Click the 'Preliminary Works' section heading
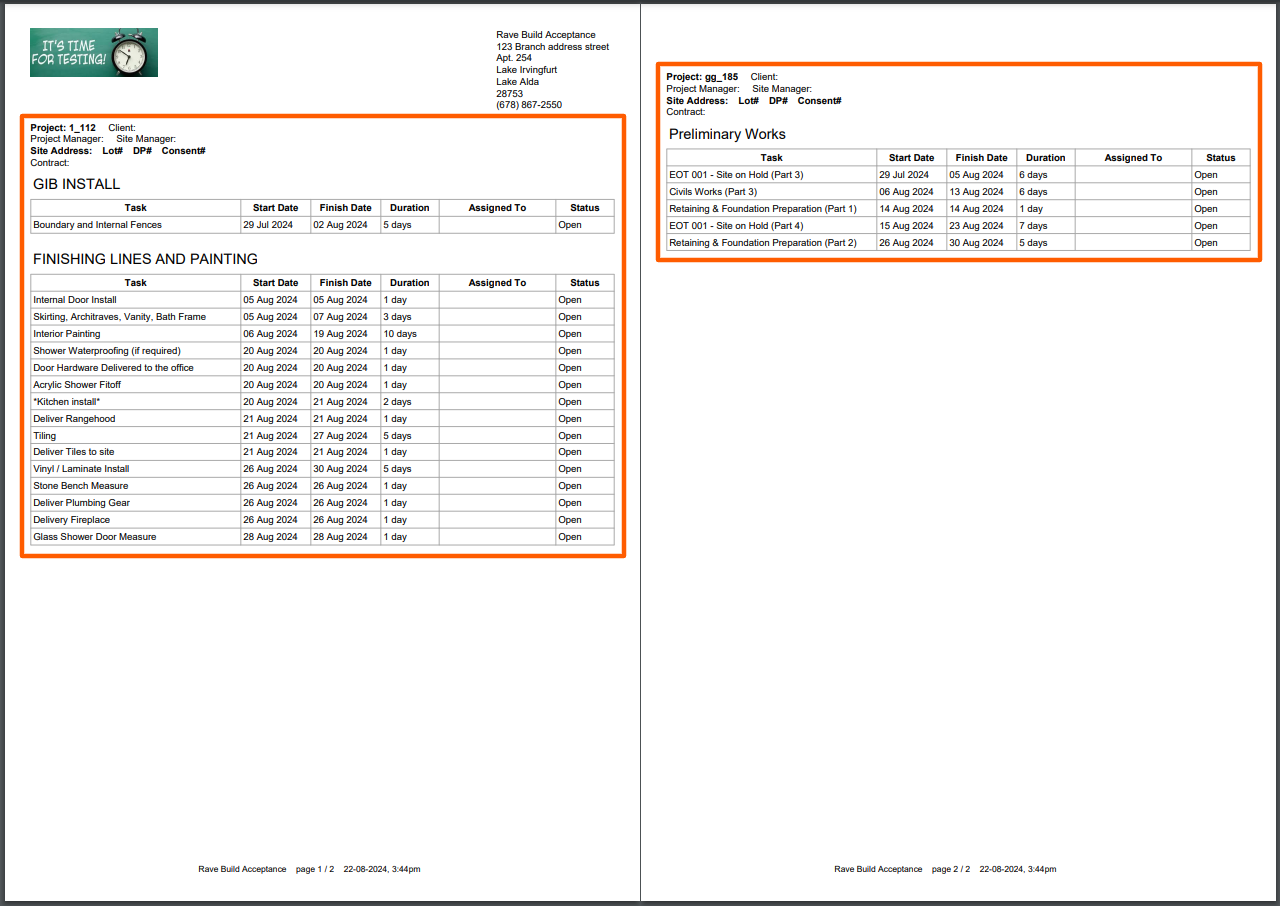The width and height of the screenshot is (1280, 906). coord(727,134)
